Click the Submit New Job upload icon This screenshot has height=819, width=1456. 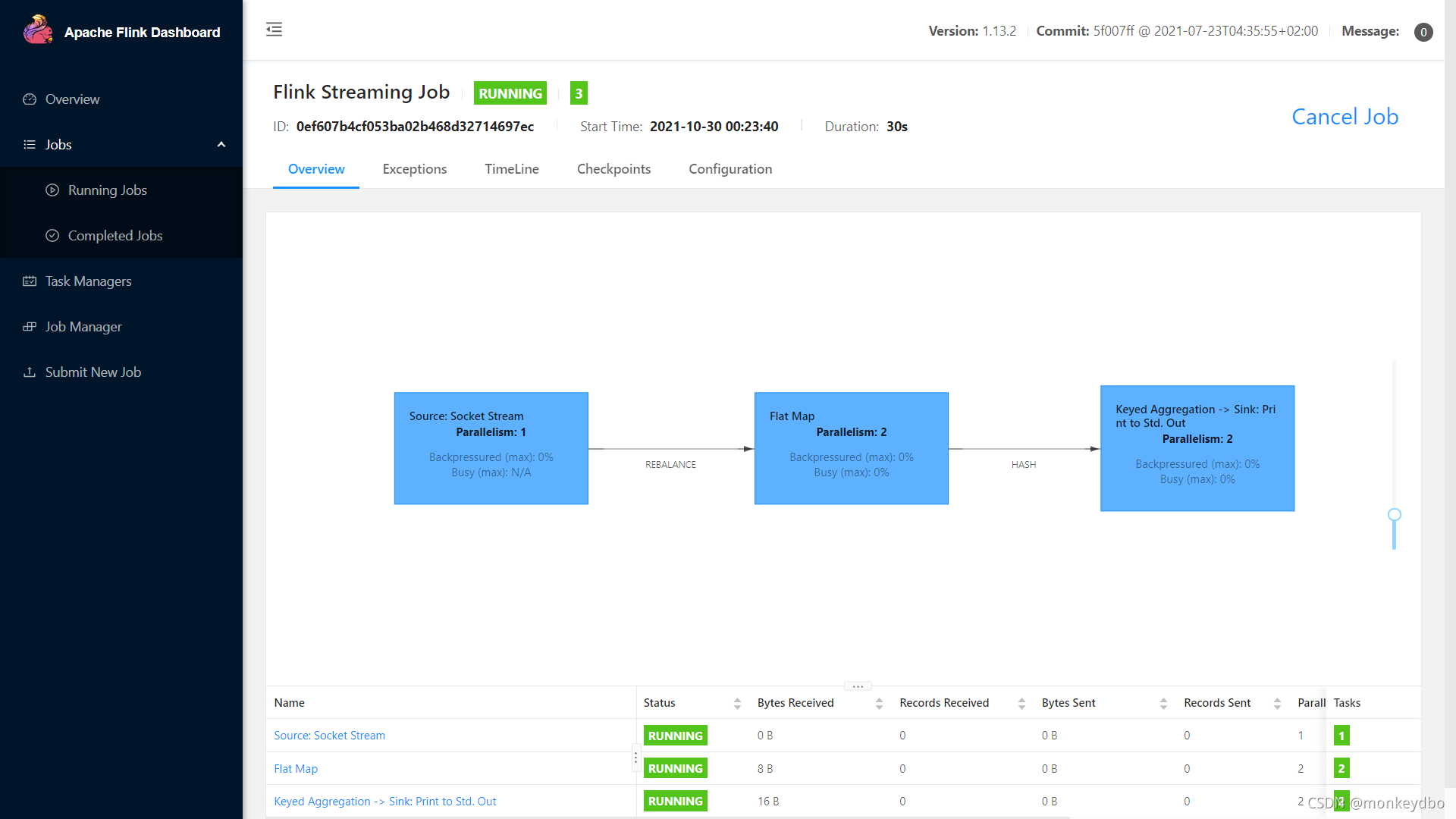click(x=30, y=372)
